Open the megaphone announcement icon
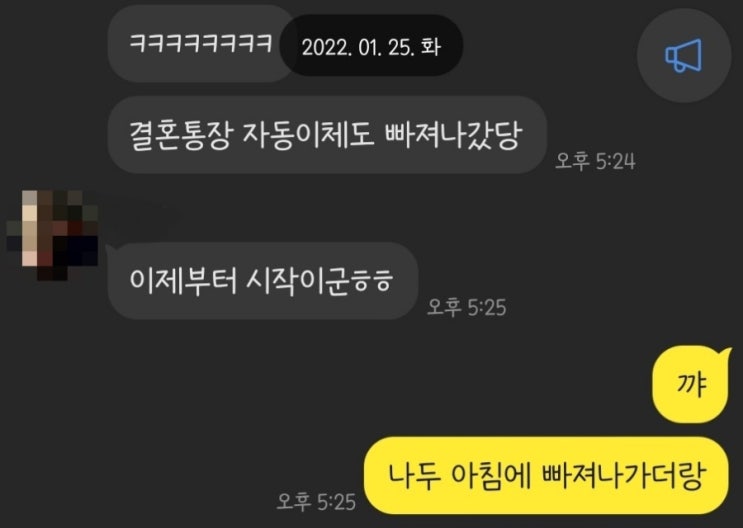Viewport: 743px width, 528px height. (683, 55)
